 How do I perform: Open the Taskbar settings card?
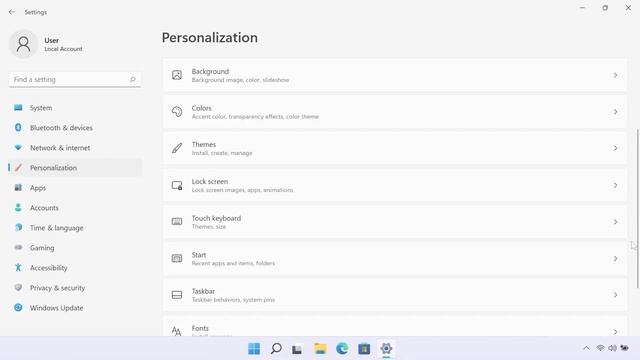point(395,295)
